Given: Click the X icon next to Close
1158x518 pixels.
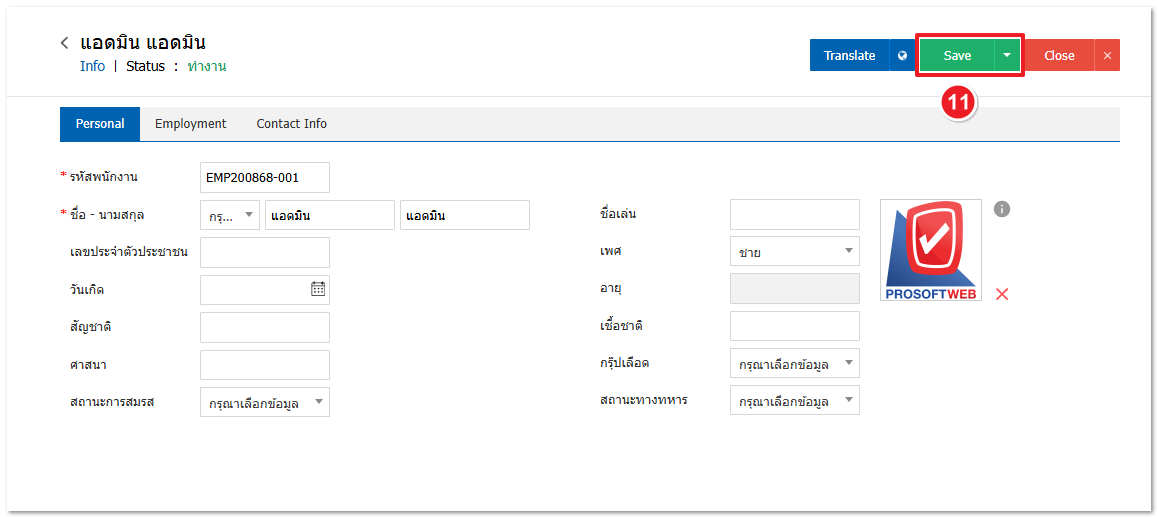Looking at the screenshot, I should click(1107, 56).
